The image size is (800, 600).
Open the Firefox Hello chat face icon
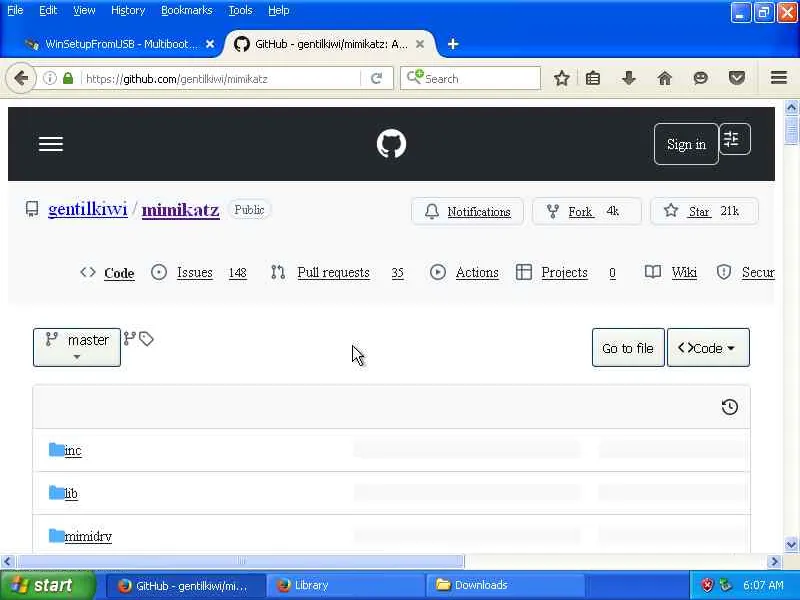(x=701, y=78)
